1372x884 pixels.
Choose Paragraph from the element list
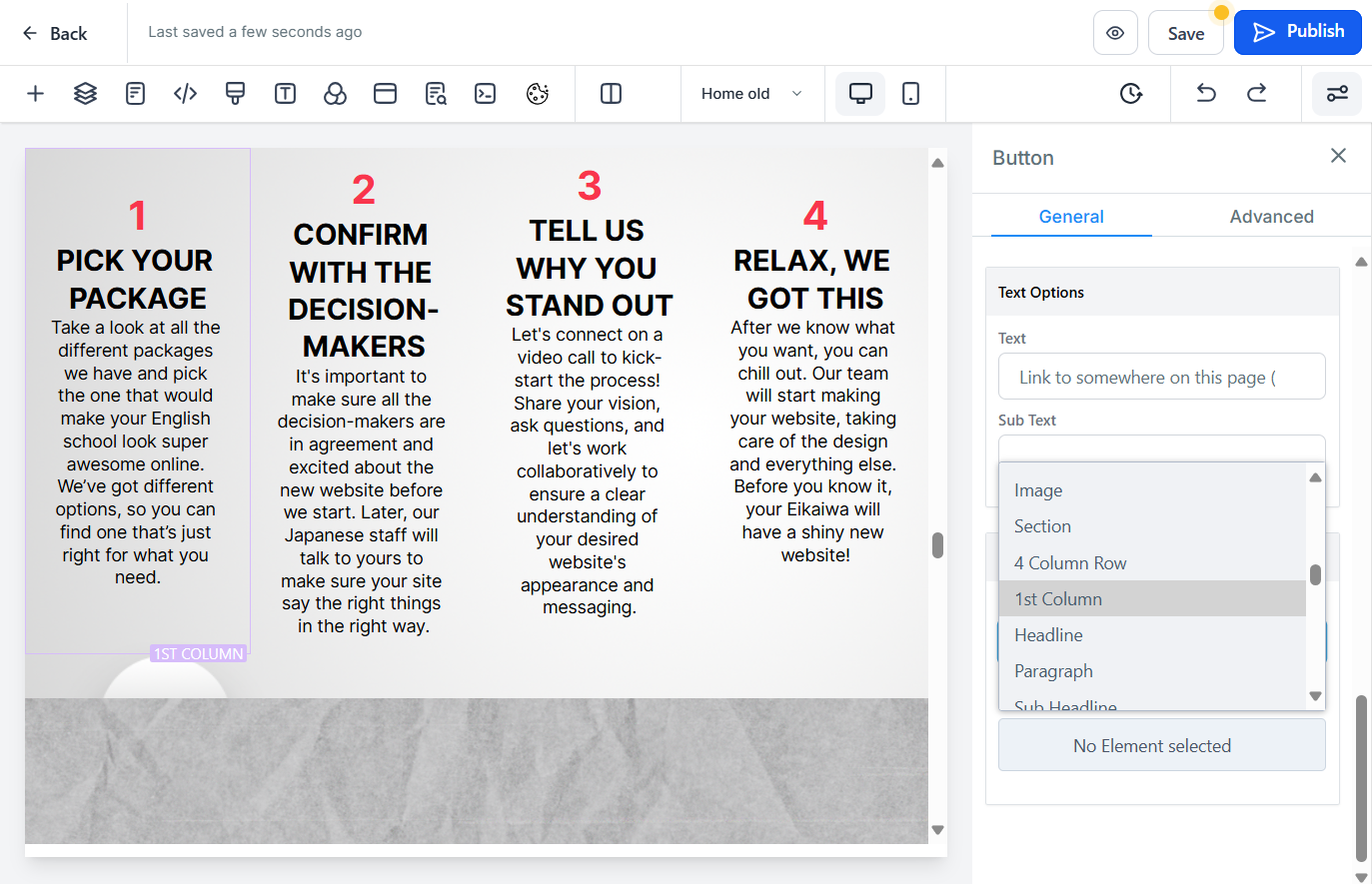pos(1152,671)
